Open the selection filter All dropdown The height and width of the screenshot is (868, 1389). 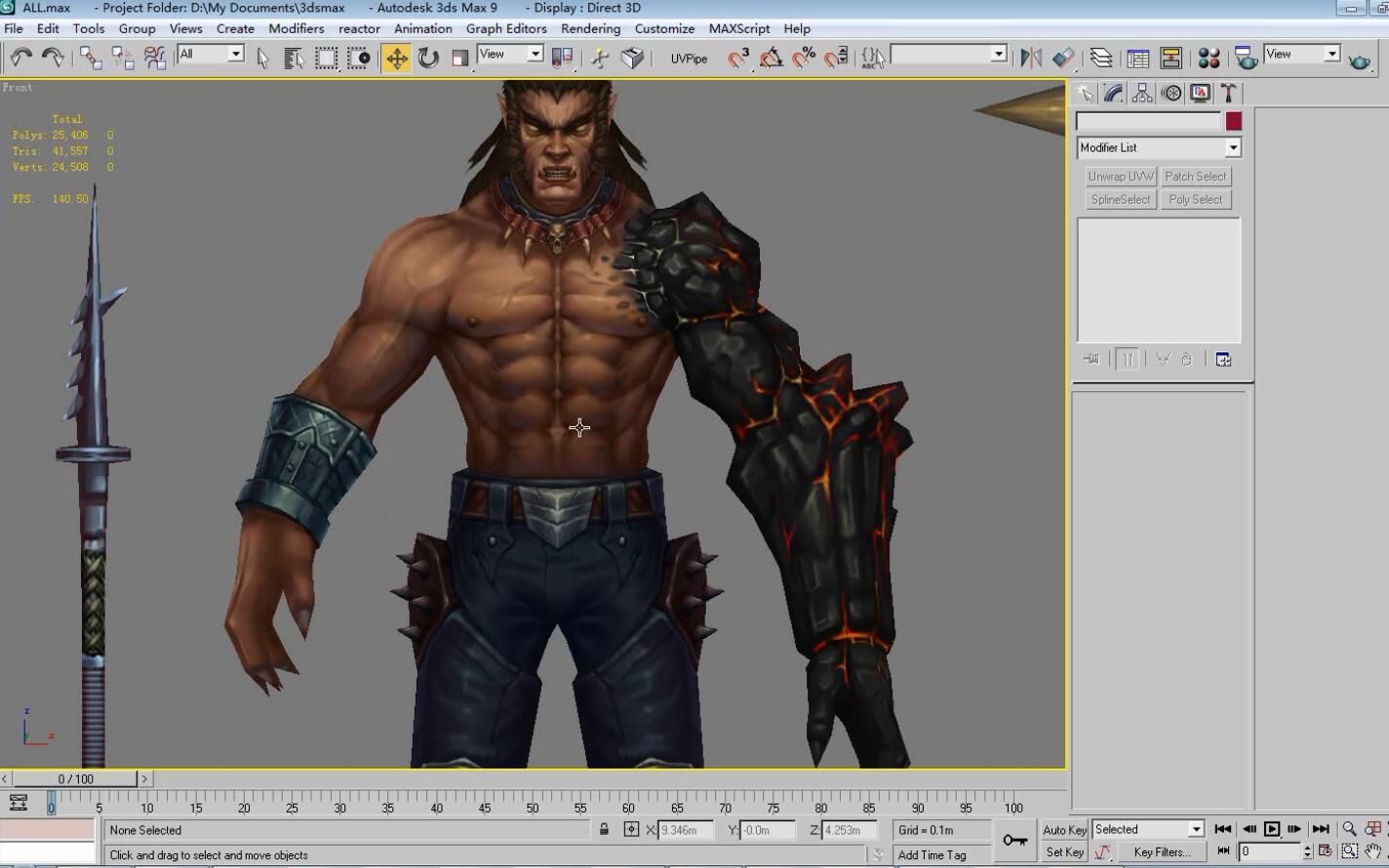(x=236, y=55)
